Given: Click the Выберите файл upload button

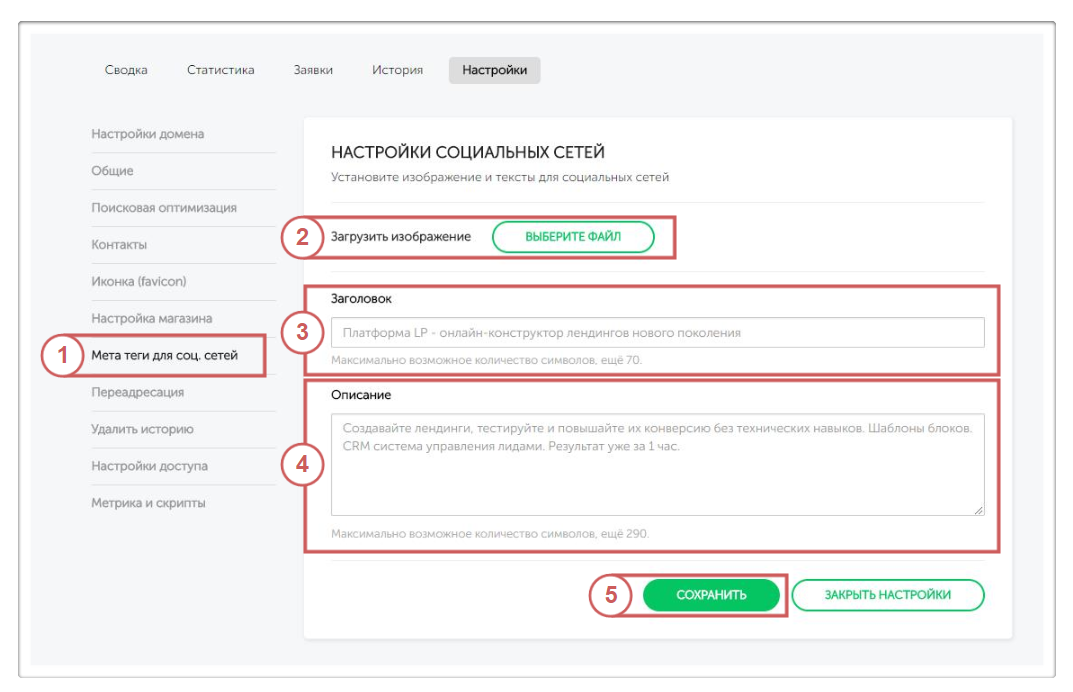Looking at the screenshot, I should point(573,237).
